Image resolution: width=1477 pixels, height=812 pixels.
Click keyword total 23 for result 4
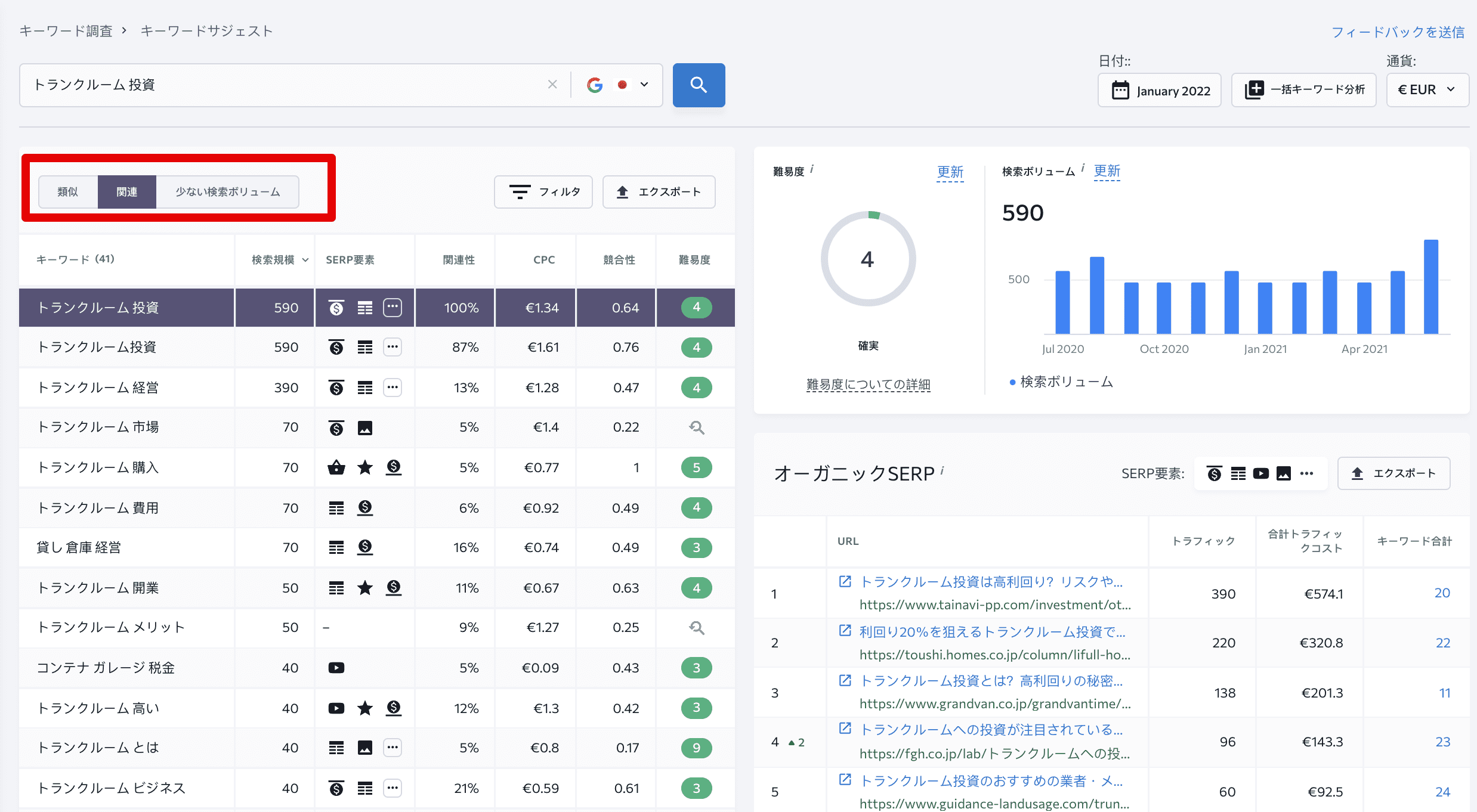tap(1442, 742)
